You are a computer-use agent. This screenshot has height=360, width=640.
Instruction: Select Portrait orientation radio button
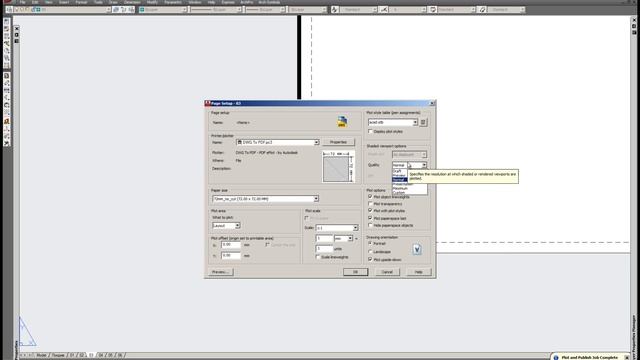tap(371, 243)
